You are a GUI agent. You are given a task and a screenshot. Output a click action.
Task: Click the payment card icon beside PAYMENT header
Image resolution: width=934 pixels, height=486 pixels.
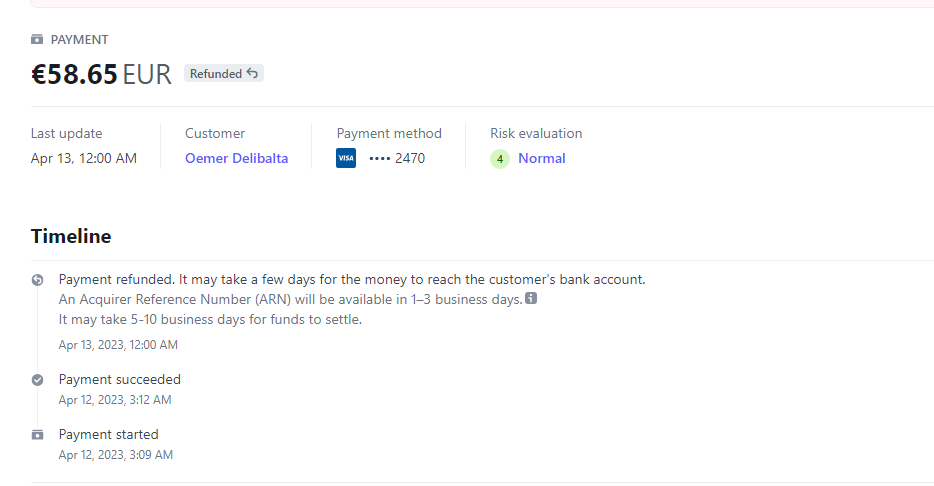coord(37,40)
